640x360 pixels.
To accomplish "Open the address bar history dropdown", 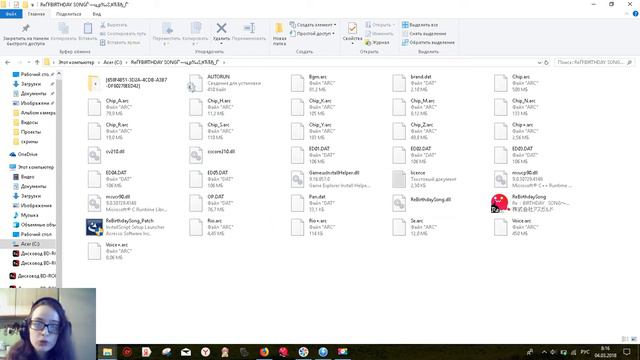I will [540, 62].
